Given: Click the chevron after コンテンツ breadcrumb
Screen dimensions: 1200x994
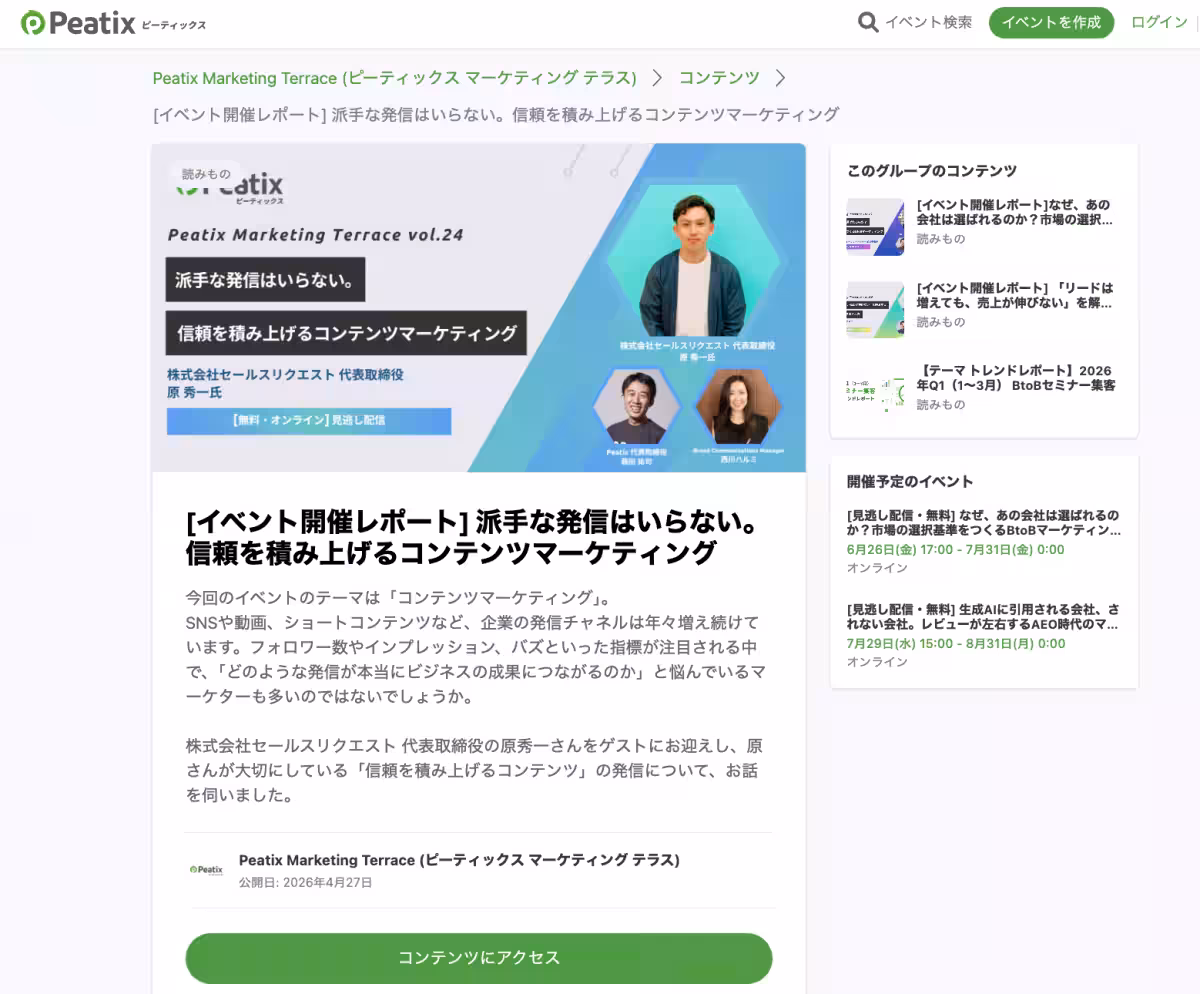Looking at the screenshot, I should point(781,77).
